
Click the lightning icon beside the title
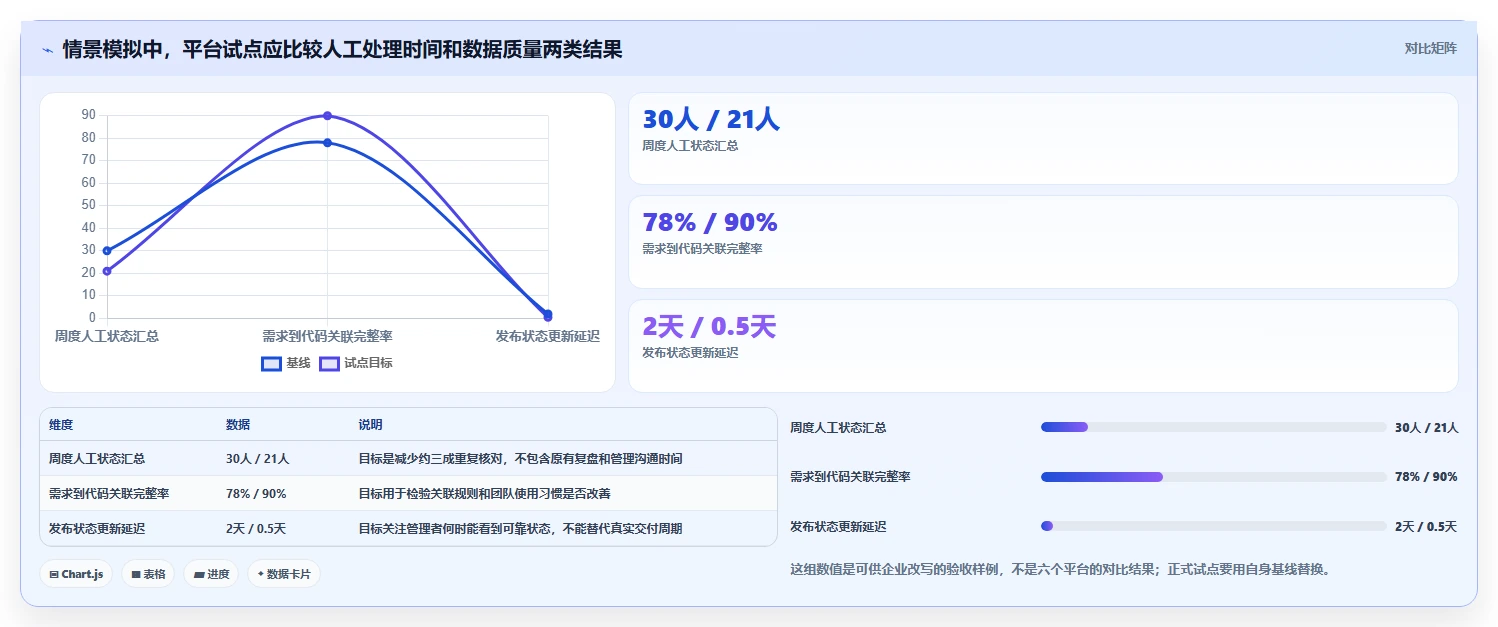[47, 49]
